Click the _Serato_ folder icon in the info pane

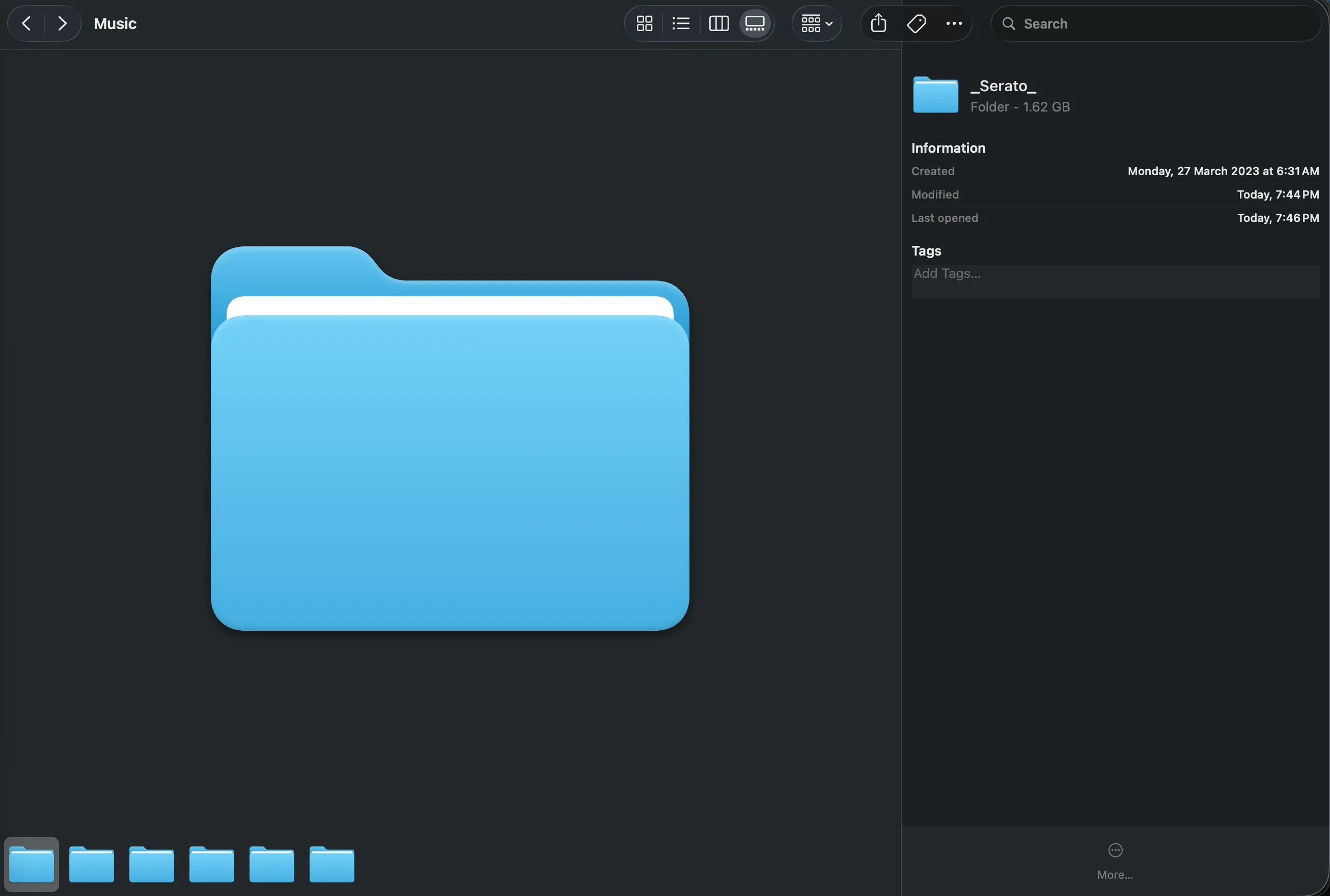pyautogui.click(x=935, y=95)
